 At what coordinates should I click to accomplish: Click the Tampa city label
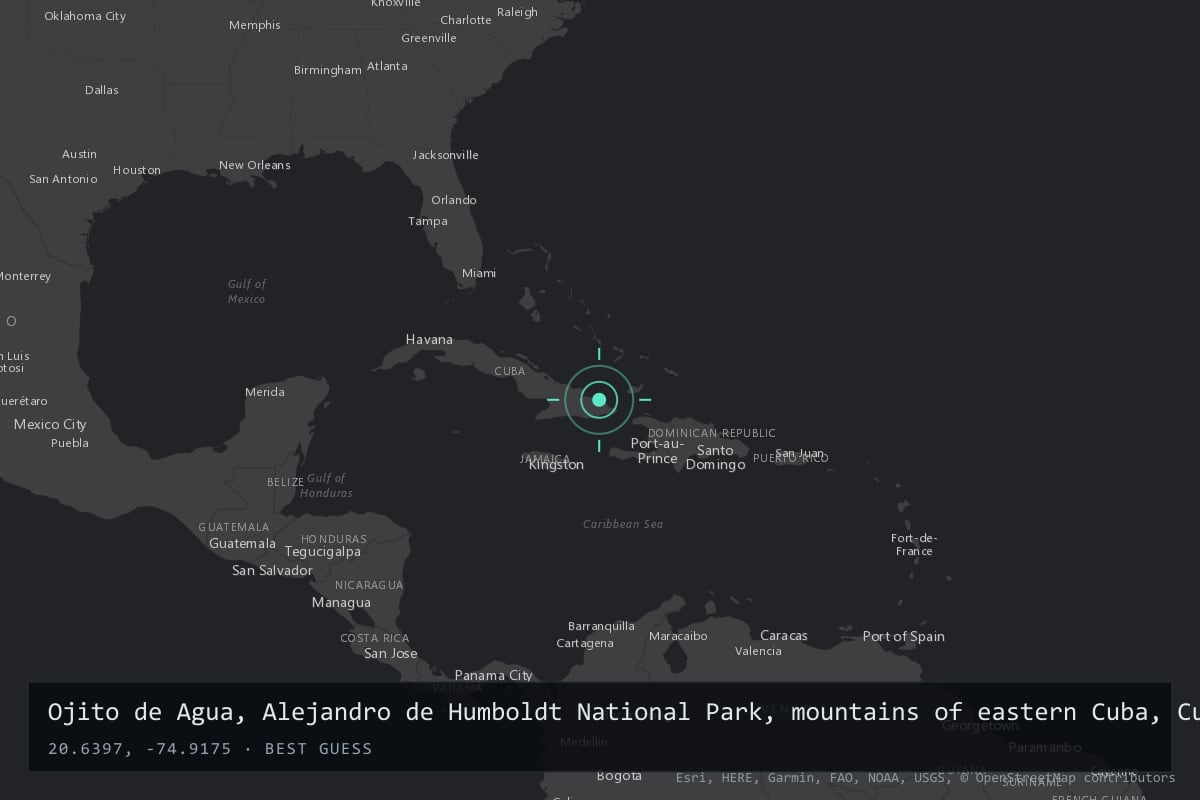point(428,221)
